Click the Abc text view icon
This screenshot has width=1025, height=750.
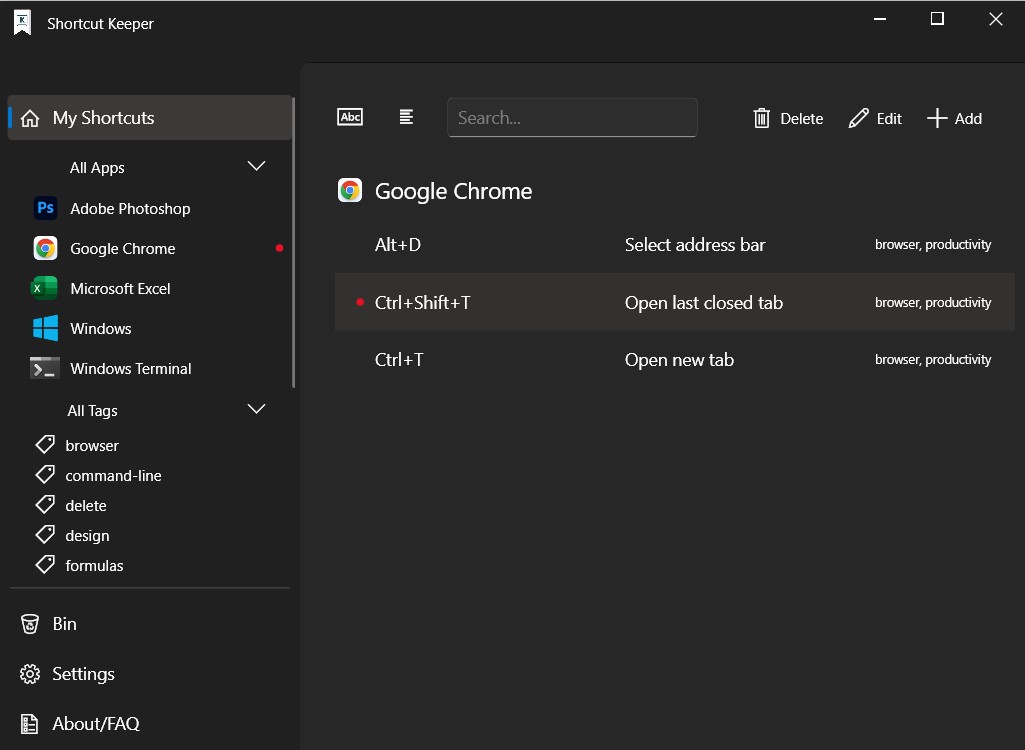click(350, 117)
